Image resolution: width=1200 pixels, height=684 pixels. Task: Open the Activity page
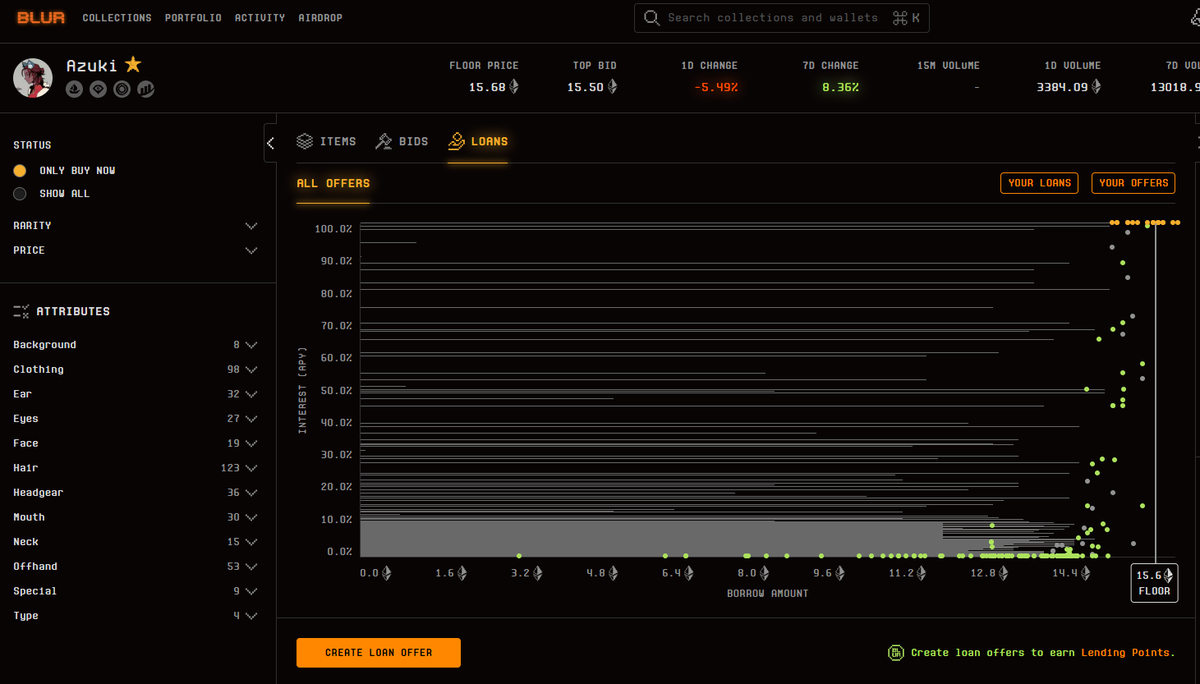tap(260, 18)
